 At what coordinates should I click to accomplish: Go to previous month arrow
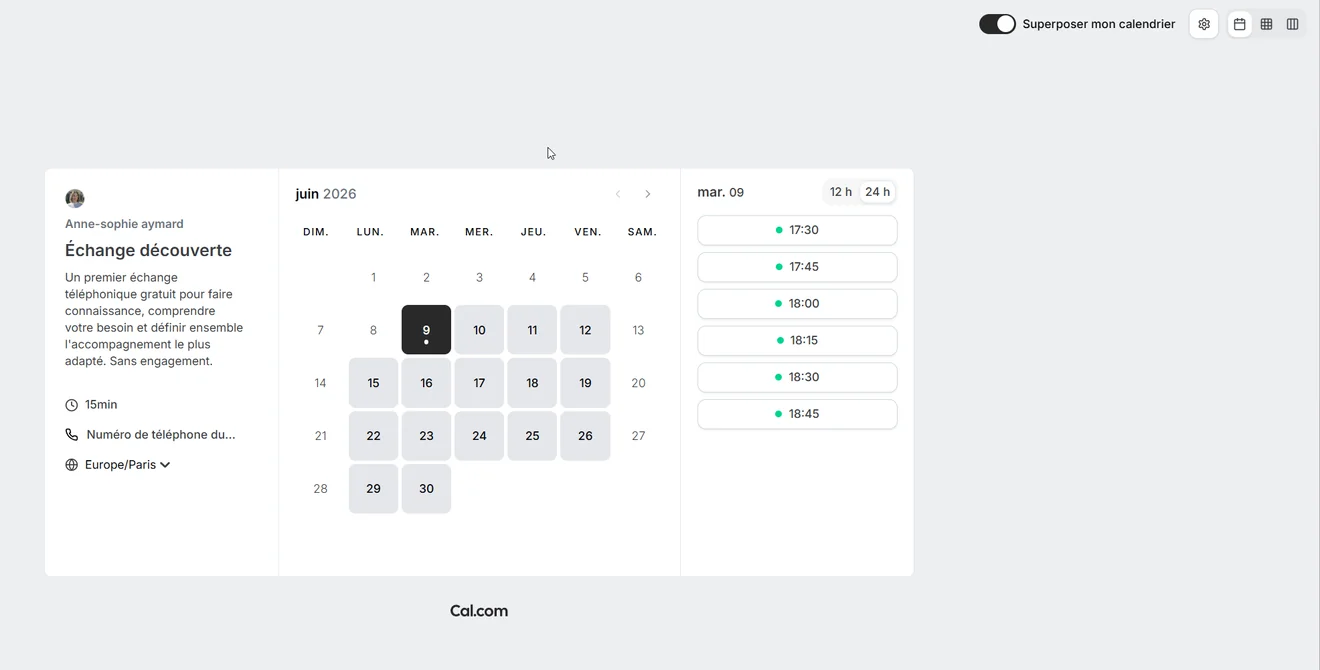618,194
